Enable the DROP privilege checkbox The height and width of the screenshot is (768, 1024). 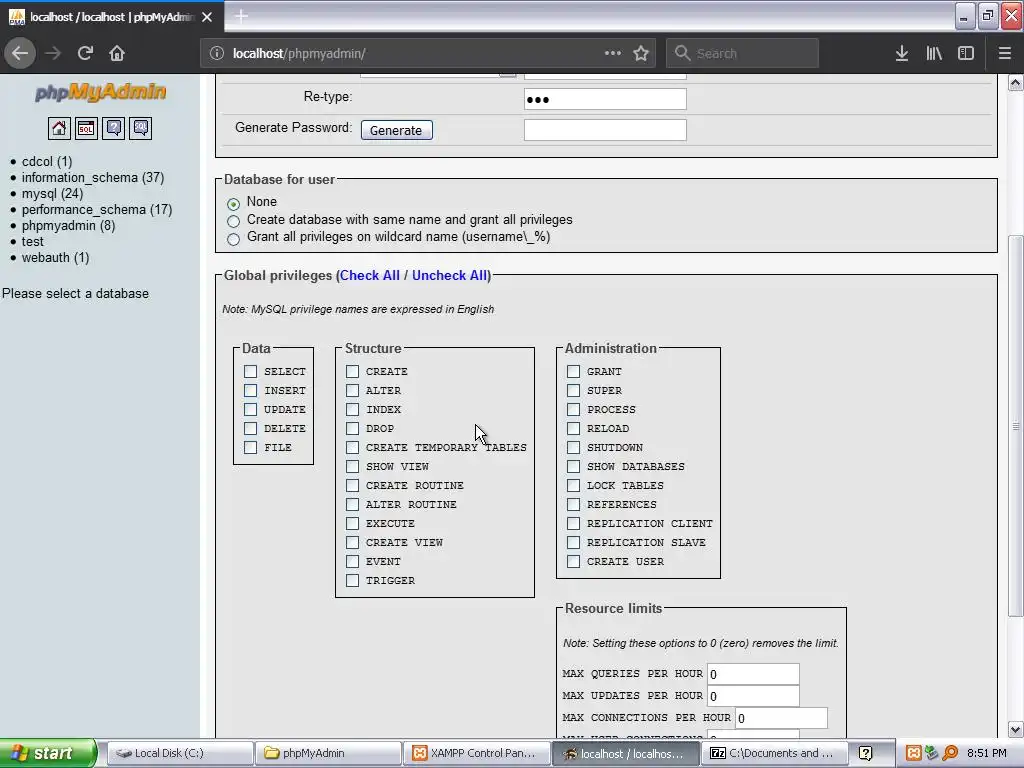click(353, 428)
